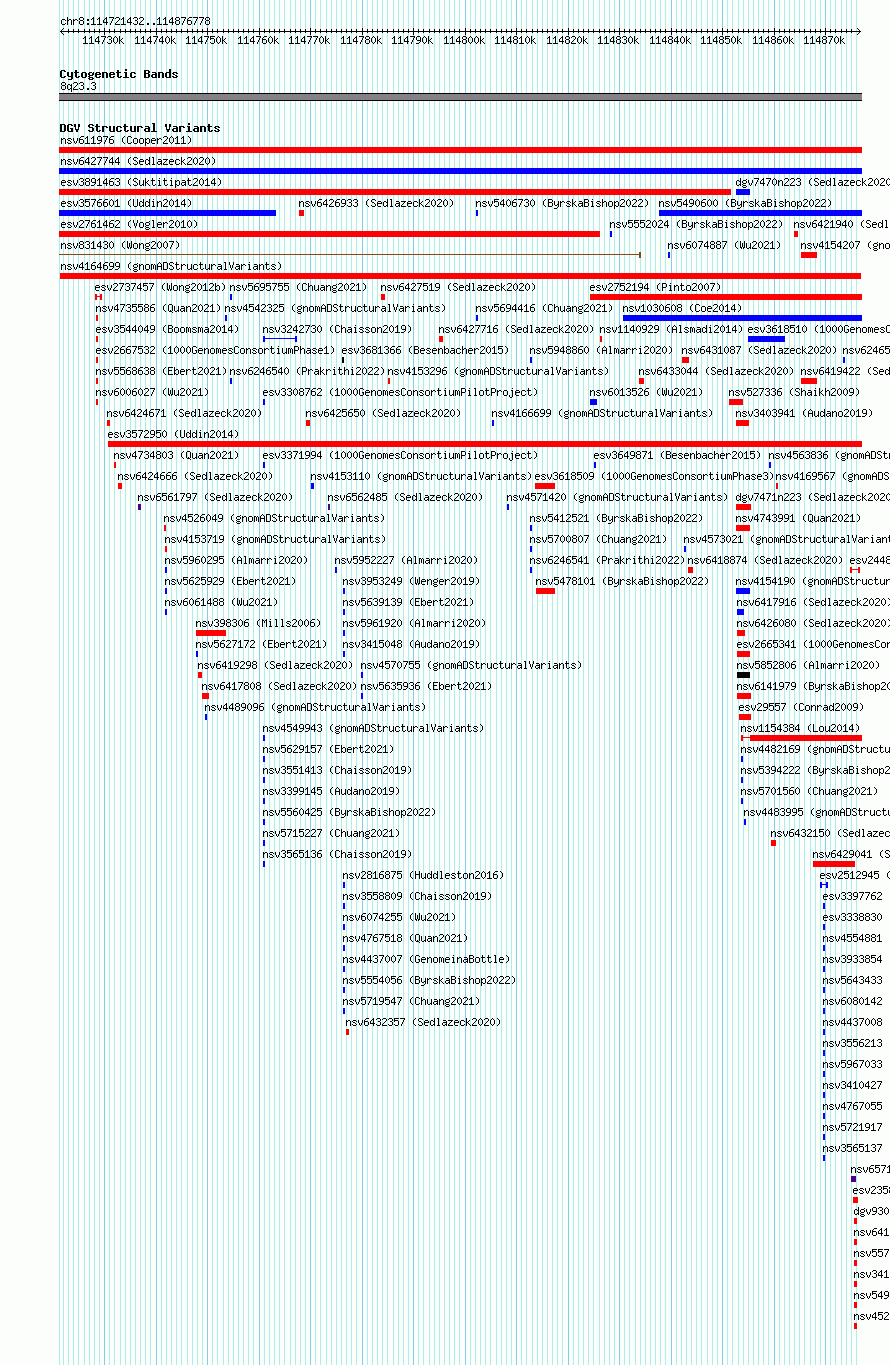Select esv2752194 (Pinto2007) label

[x=655, y=287]
